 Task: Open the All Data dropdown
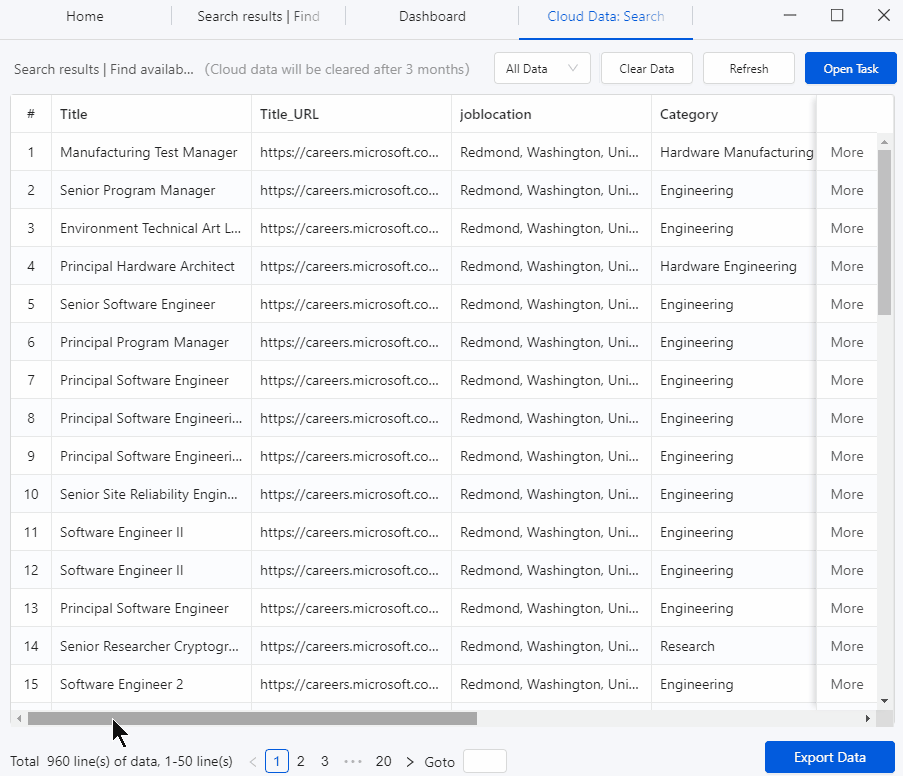click(542, 69)
